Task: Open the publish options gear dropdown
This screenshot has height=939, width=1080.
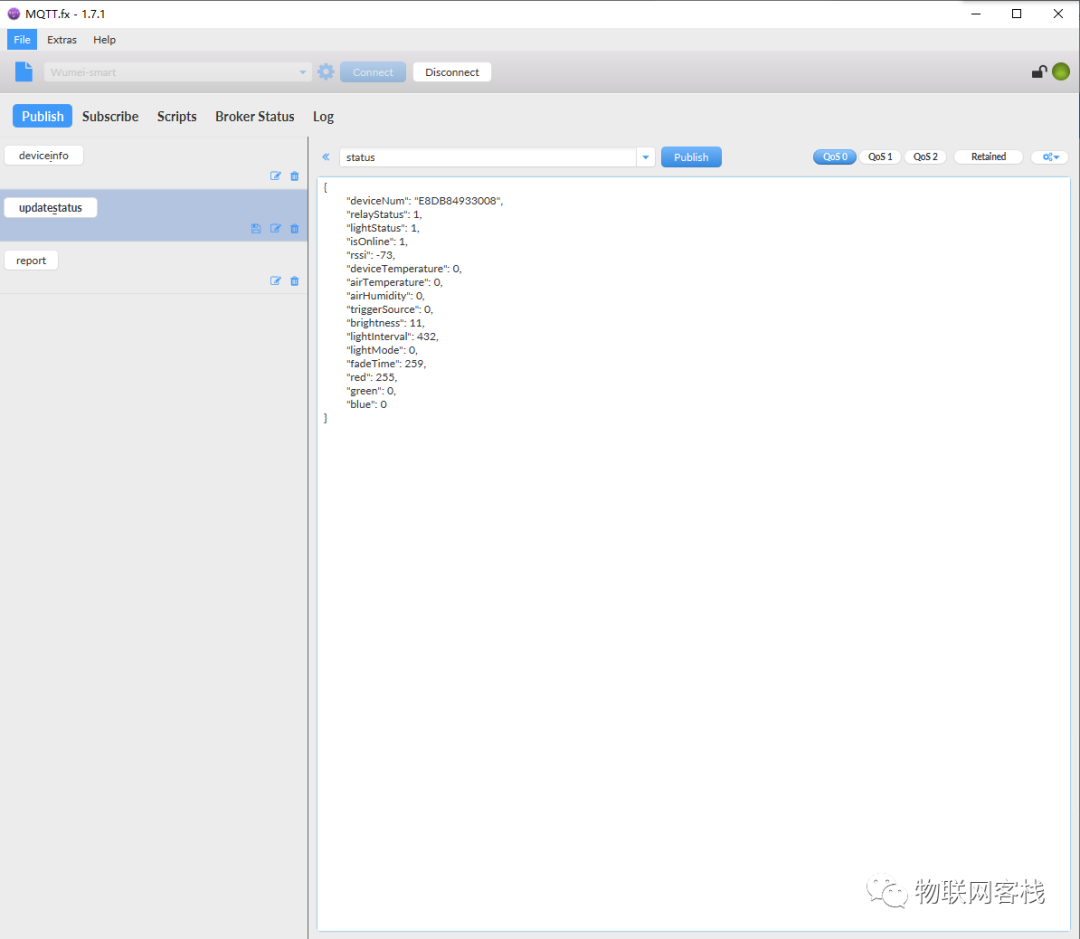Action: [1050, 157]
